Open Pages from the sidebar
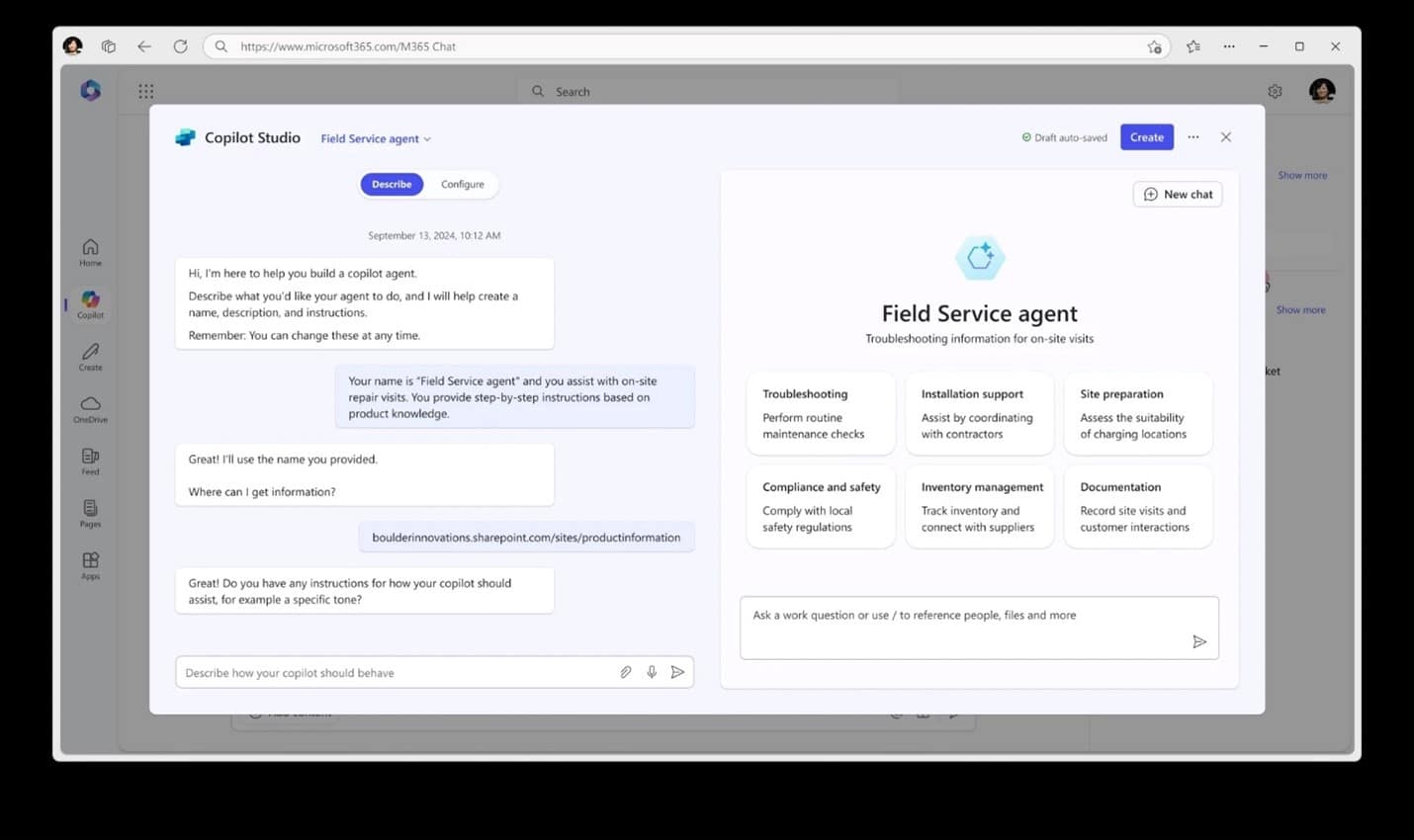 point(90,514)
